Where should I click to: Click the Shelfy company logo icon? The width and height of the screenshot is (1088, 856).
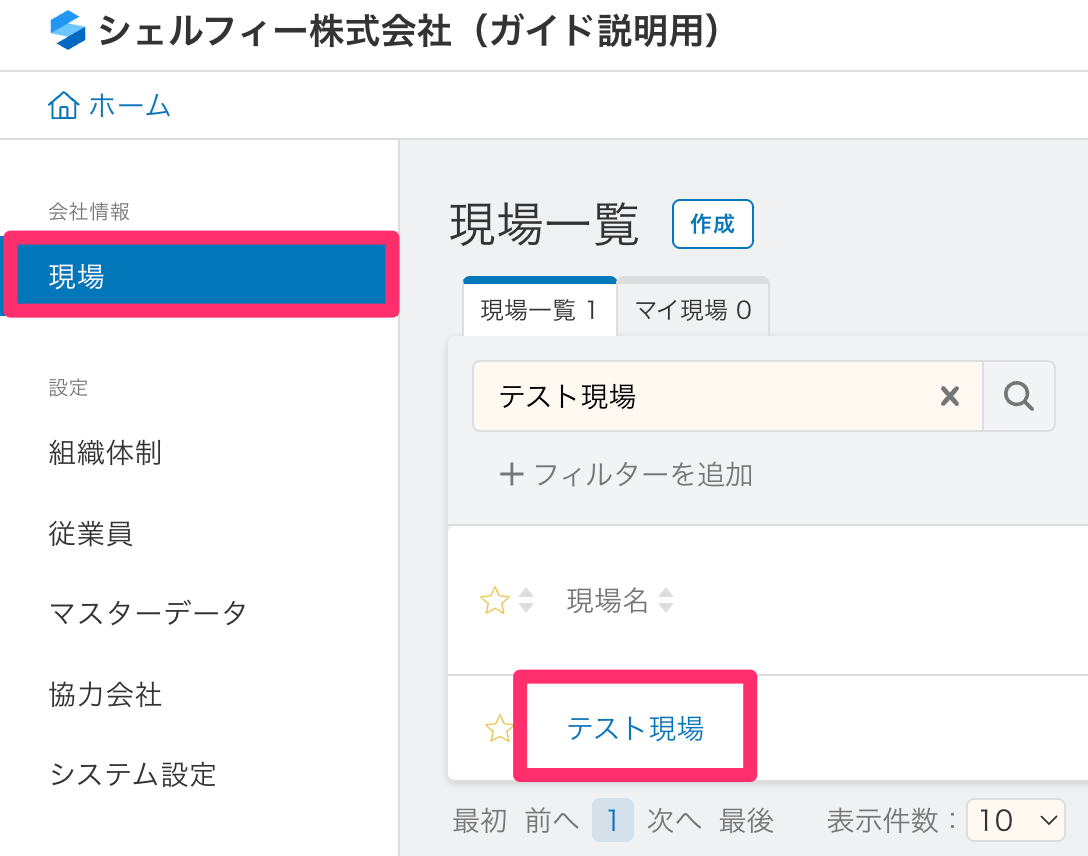pyautogui.click(x=68, y=31)
